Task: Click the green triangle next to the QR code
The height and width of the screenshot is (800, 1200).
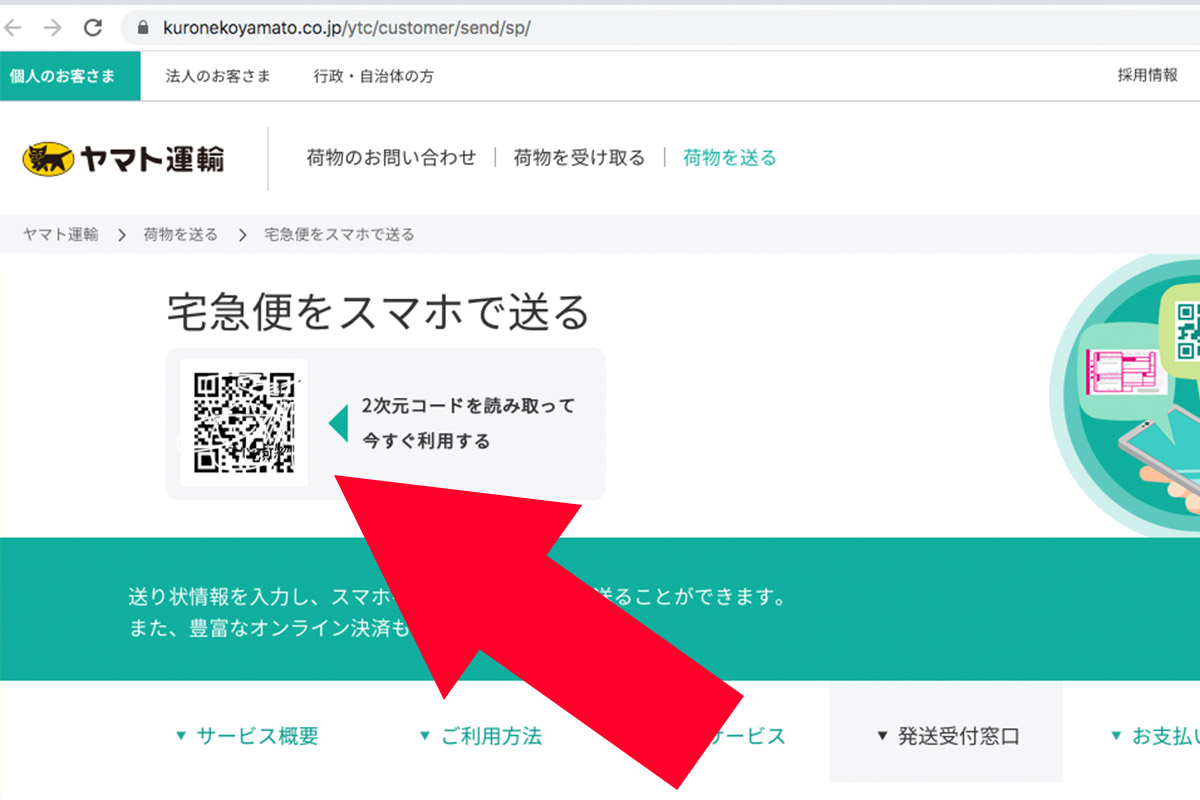Action: coord(337,422)
